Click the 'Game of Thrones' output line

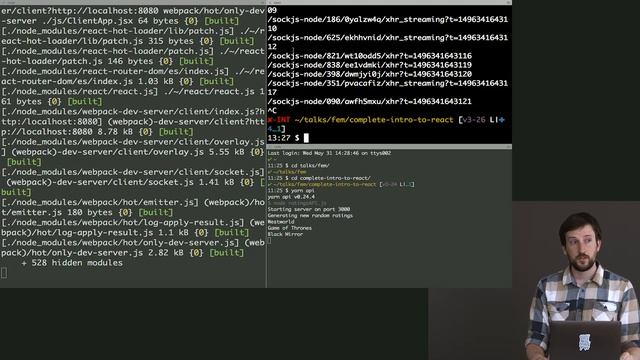289,228
